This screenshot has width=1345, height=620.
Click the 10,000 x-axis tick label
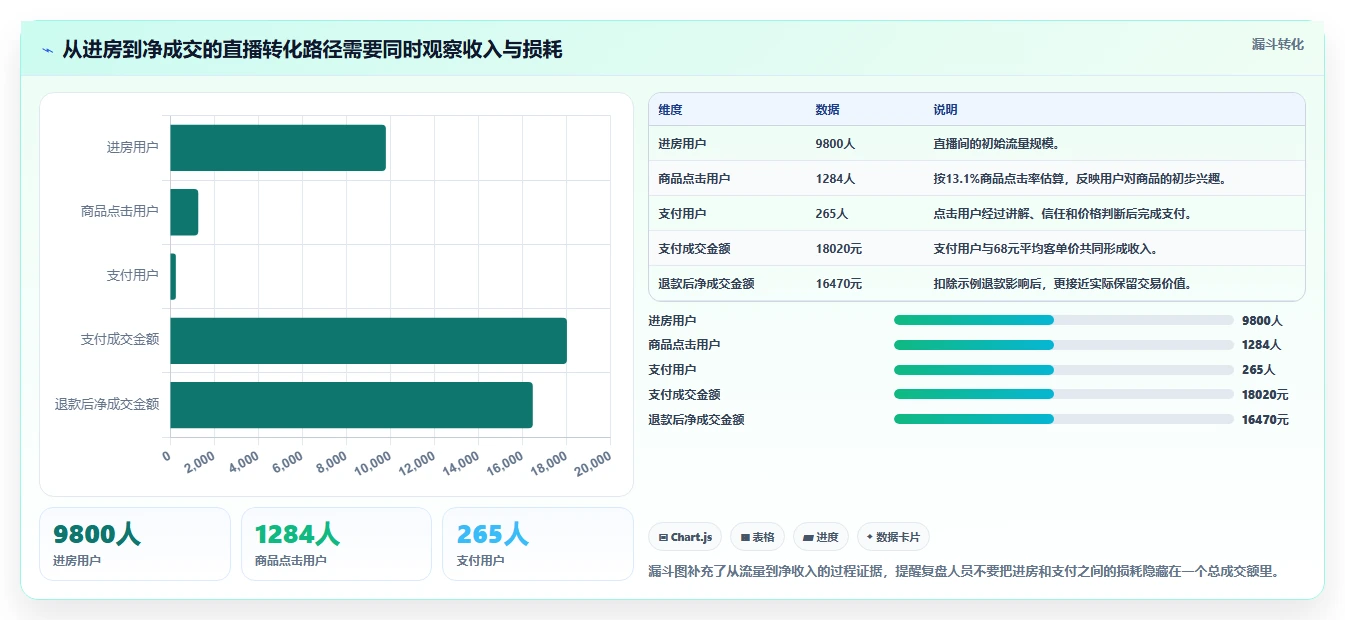pyautogui.click(x=372, y=463)
